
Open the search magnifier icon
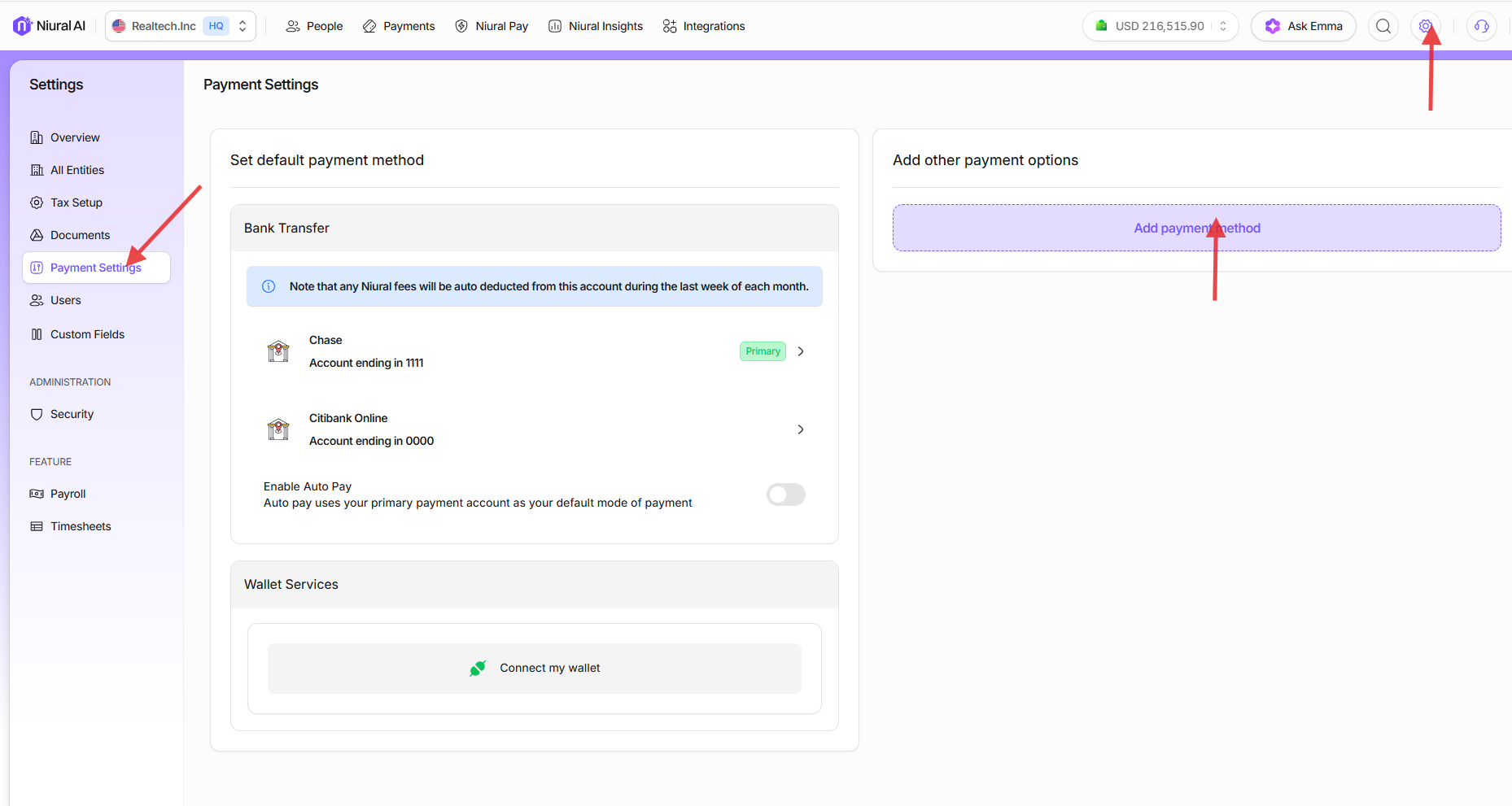point(1383,26)
